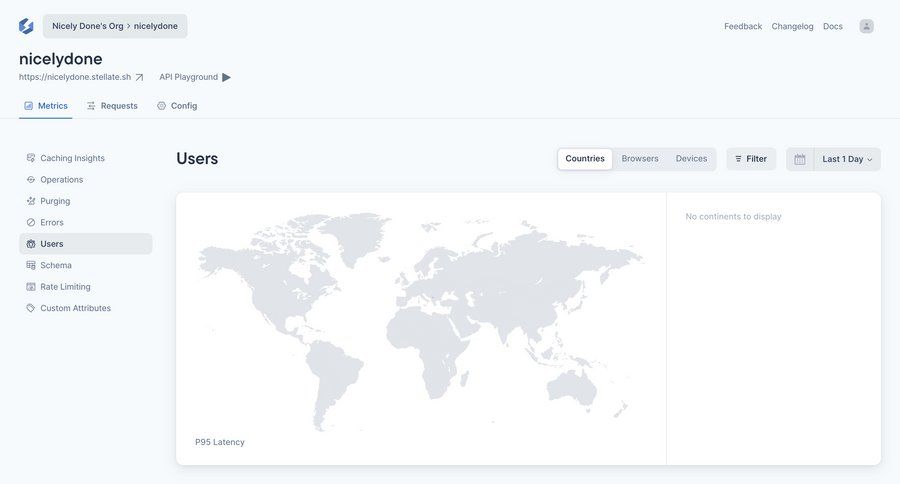This screenshot has width=900, height=484.
Task: Click the calendar icon for date range
Action: pyautogui.click(x=800, y=159)
